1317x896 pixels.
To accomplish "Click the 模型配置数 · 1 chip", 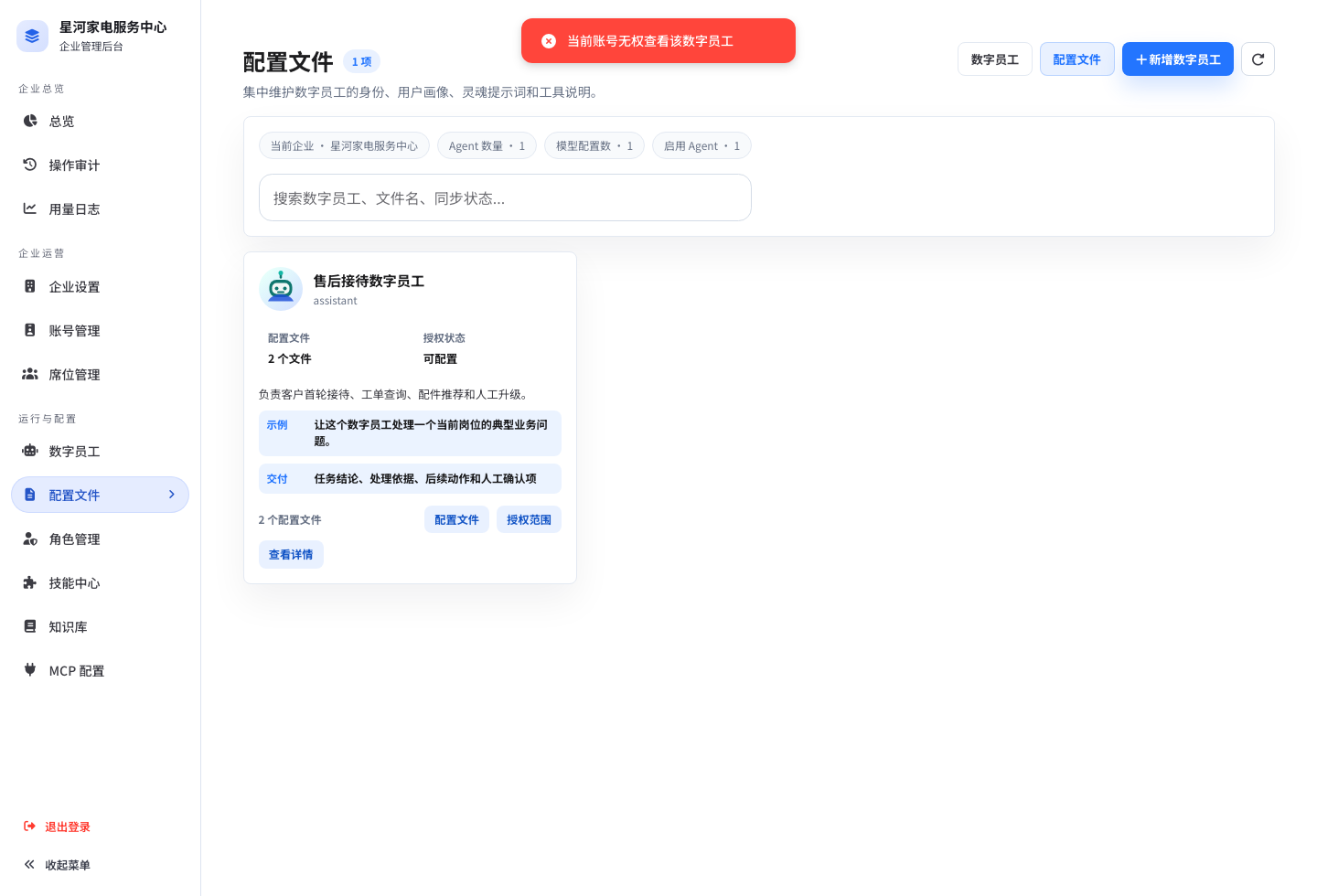I will point(594,145).
